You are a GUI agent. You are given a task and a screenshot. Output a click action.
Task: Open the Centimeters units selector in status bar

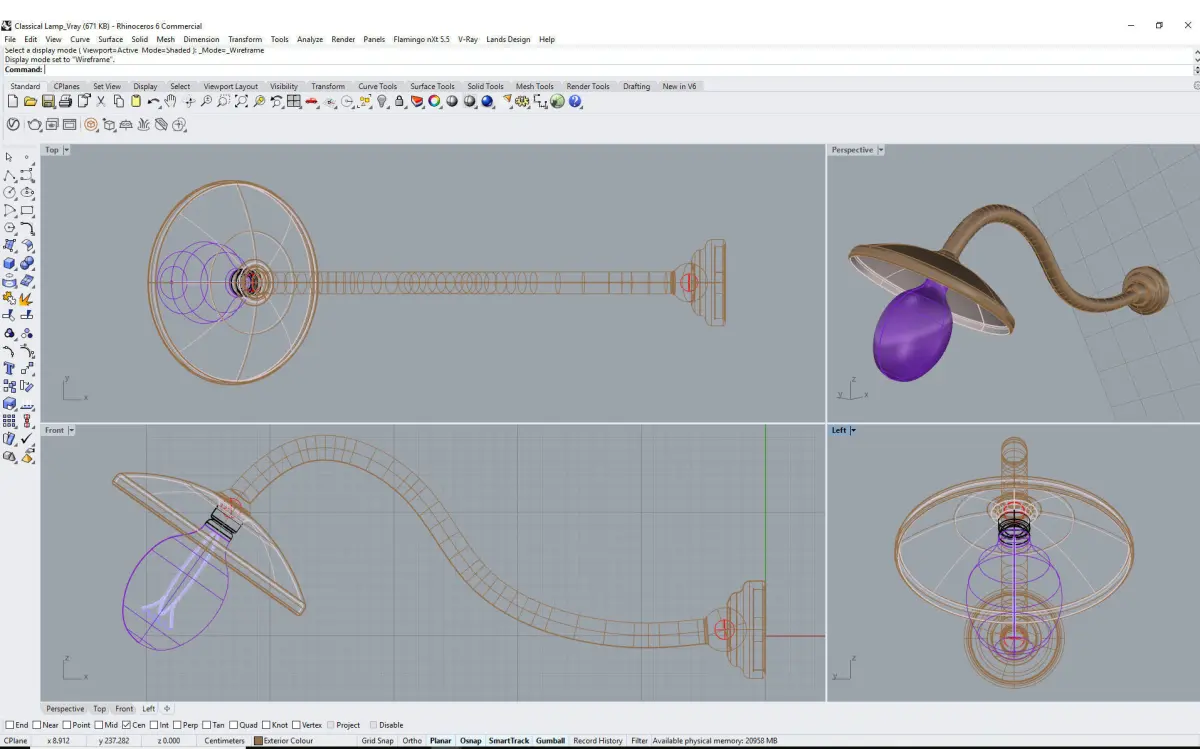pyautogui.click(x=224, y=741)
